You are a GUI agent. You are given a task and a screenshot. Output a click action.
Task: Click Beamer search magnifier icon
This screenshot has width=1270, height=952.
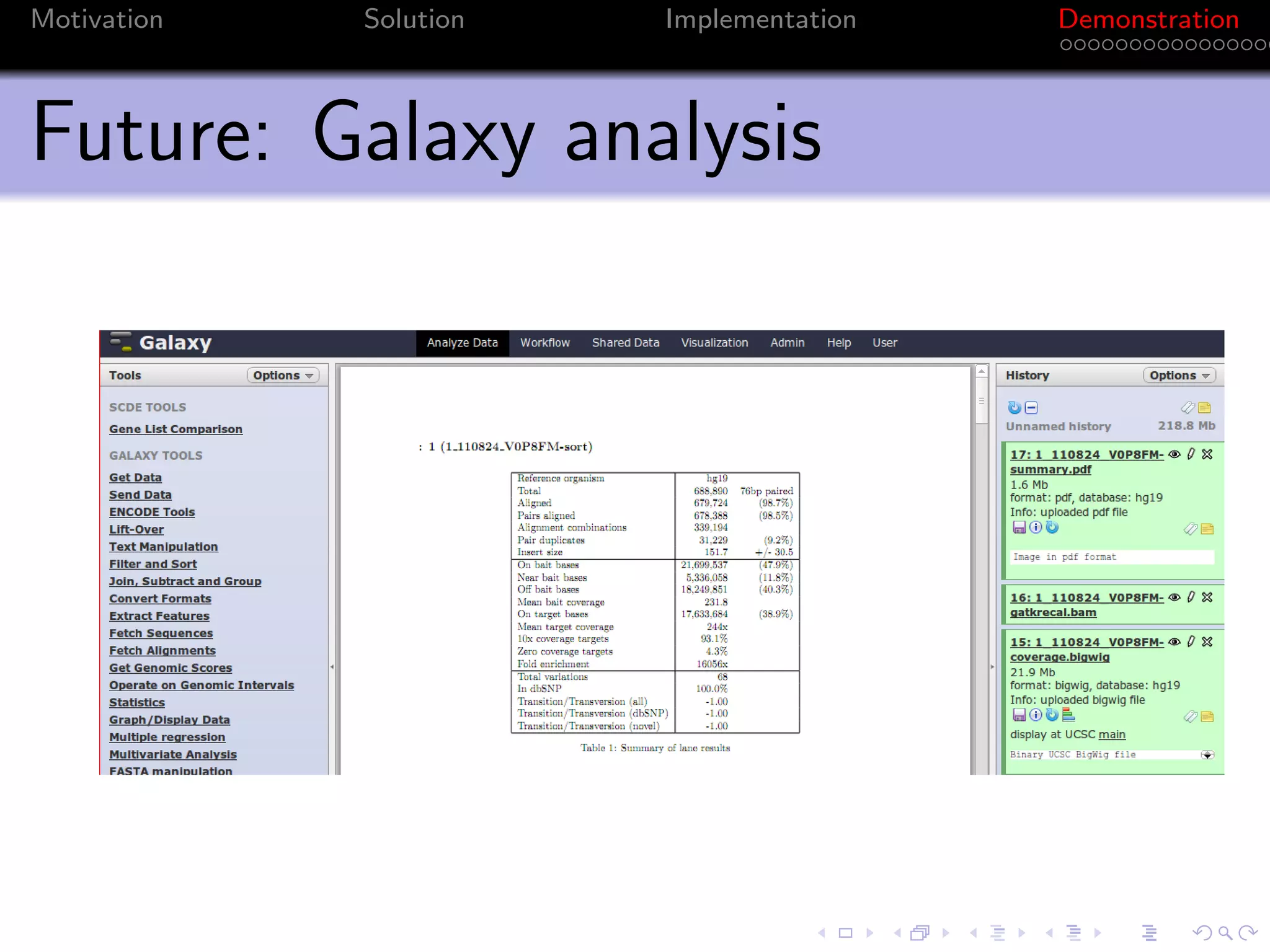tap(1225, 933)
